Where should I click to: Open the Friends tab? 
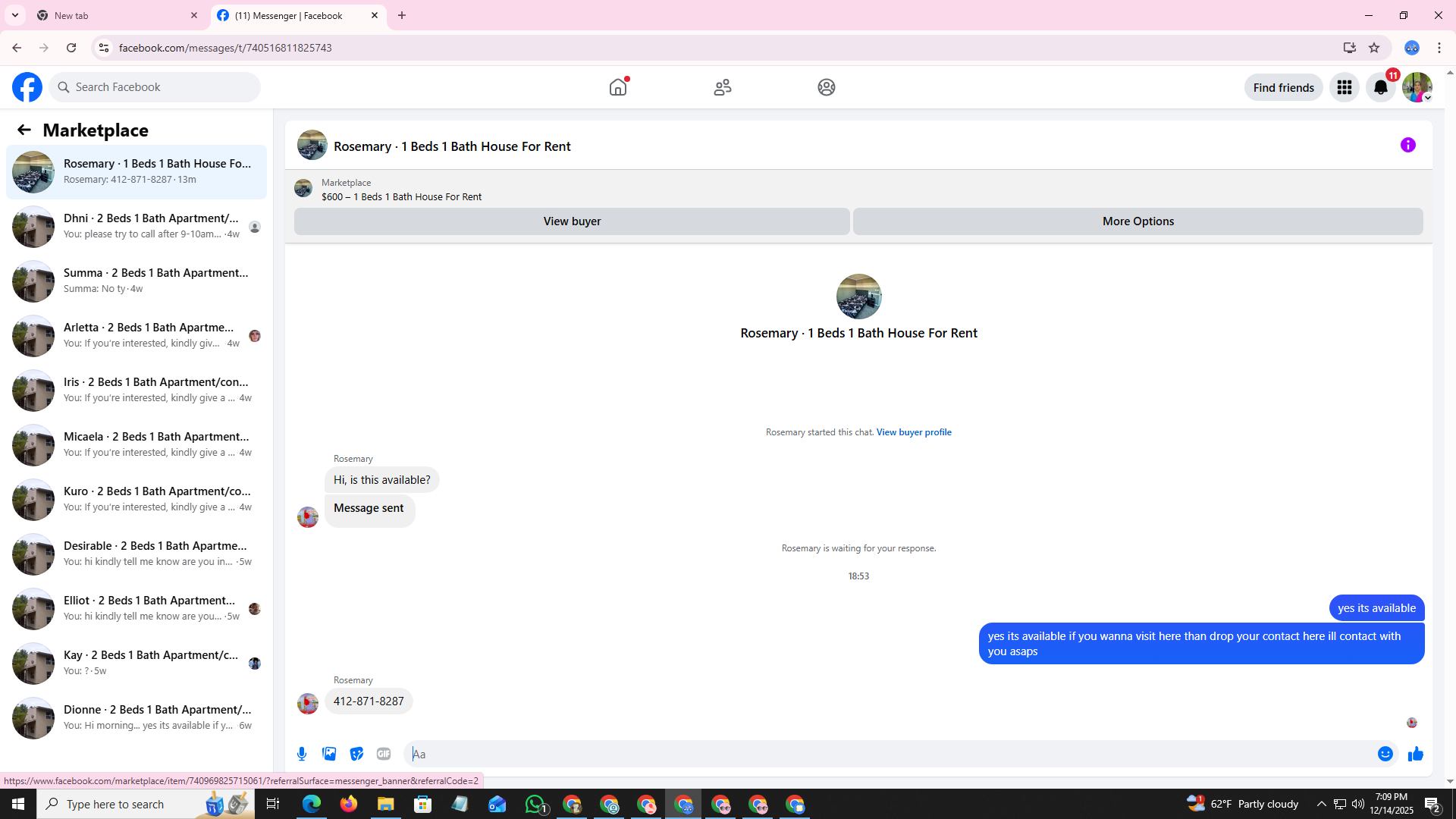click(722, 87)
